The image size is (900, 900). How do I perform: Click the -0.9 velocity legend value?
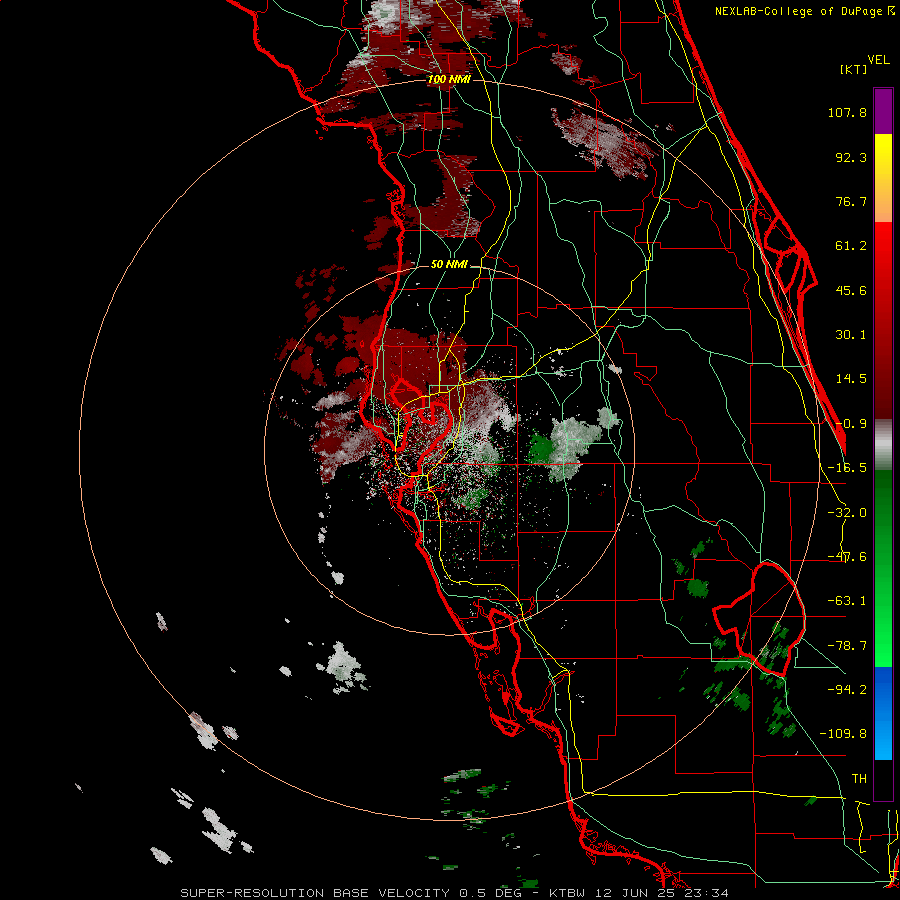pos(851,424)
